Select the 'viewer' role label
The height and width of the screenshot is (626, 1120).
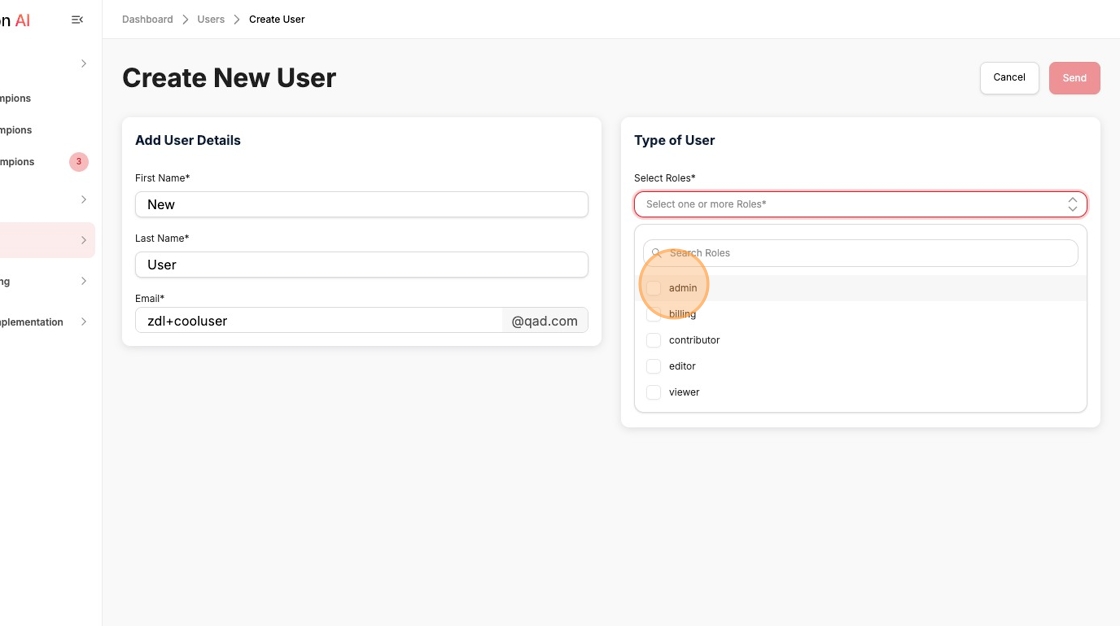684,392
